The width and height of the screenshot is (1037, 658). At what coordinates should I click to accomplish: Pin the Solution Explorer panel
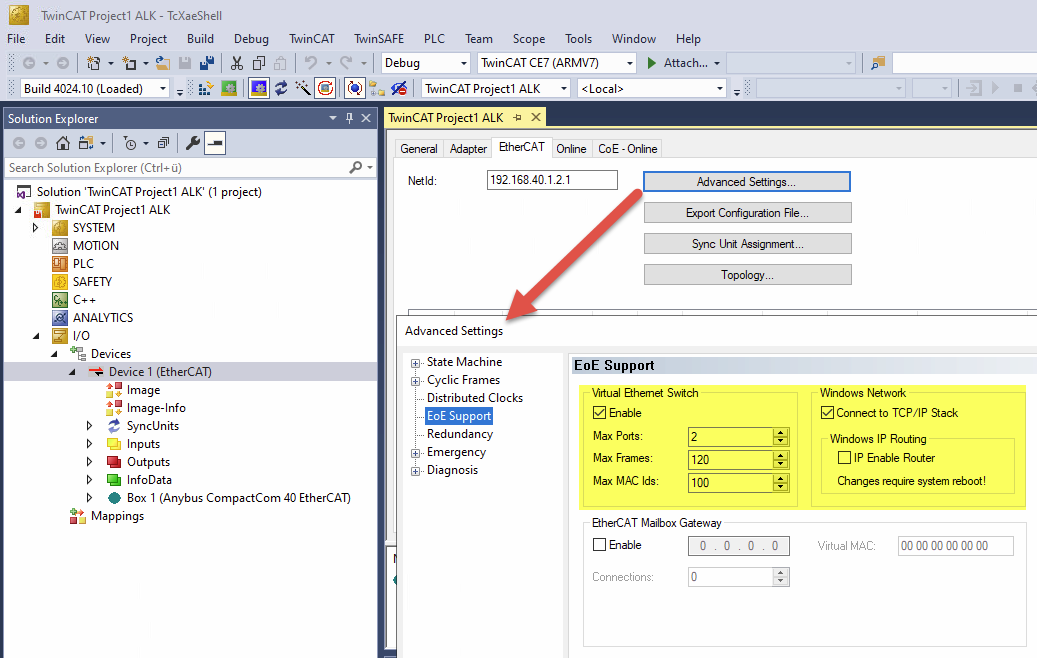tap(349, 118)
